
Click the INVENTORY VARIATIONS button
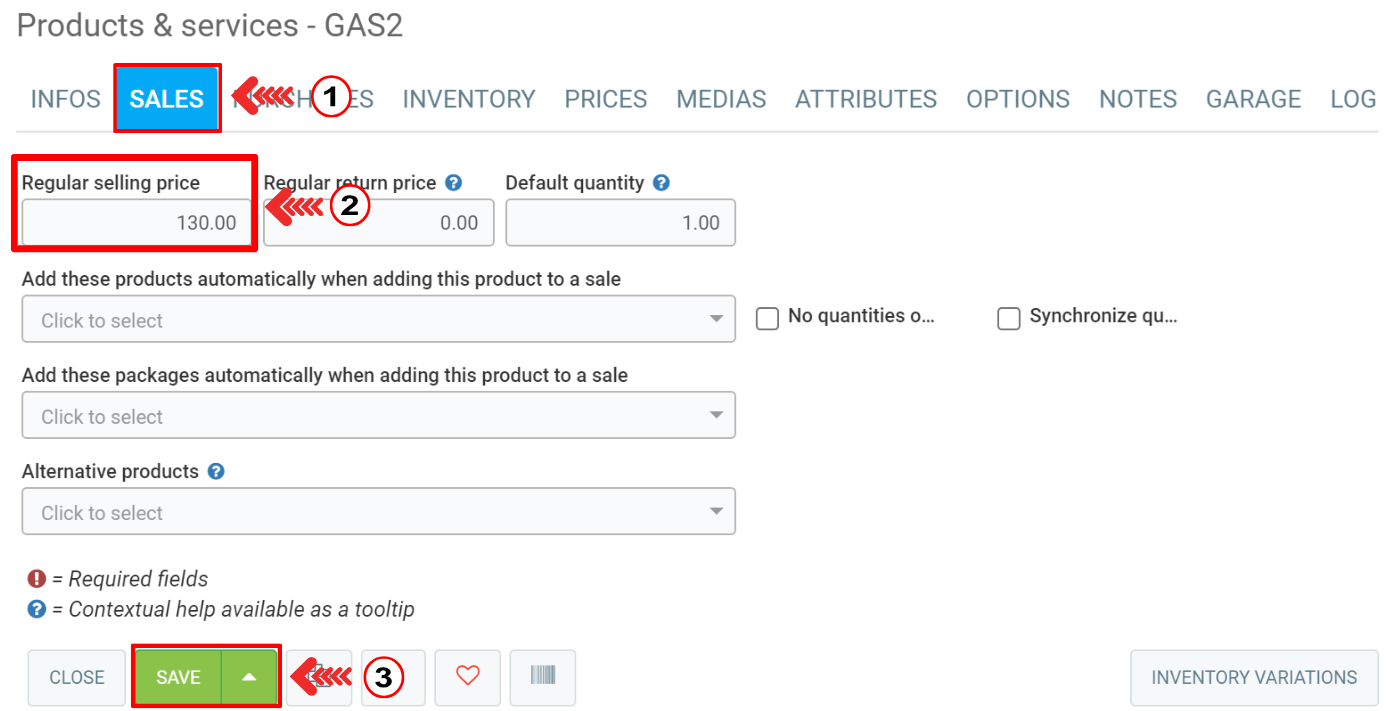tap(1253, 677)
